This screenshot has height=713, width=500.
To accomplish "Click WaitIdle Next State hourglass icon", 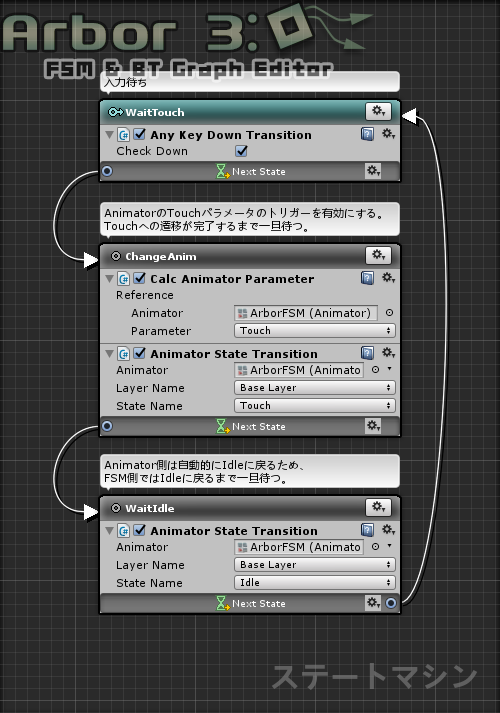I will tap(222, 603).
